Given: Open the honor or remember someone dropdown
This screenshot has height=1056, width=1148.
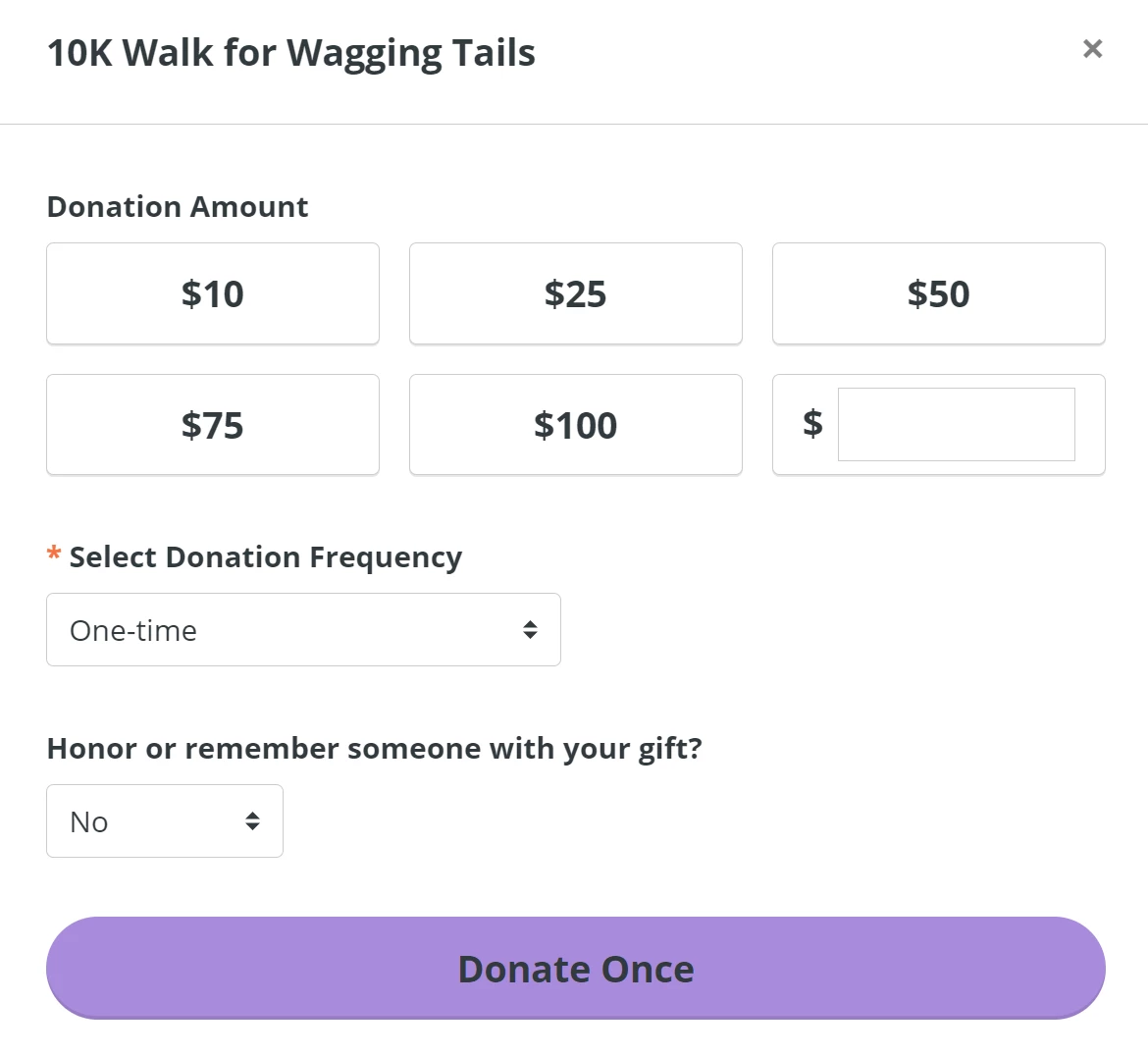Looking at the screenshot, I should [164, 820].
